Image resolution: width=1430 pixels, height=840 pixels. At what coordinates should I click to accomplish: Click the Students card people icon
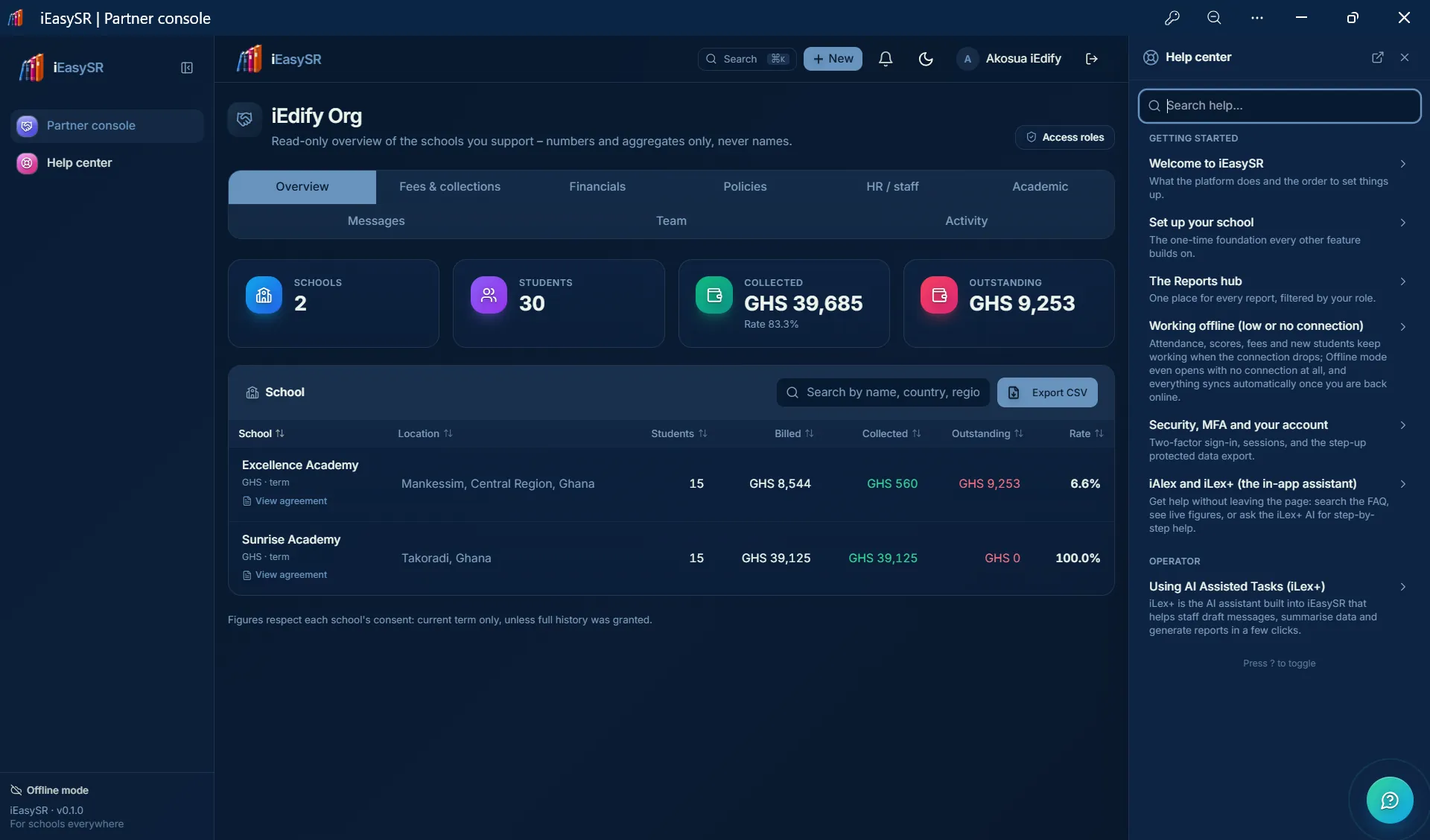489,295
